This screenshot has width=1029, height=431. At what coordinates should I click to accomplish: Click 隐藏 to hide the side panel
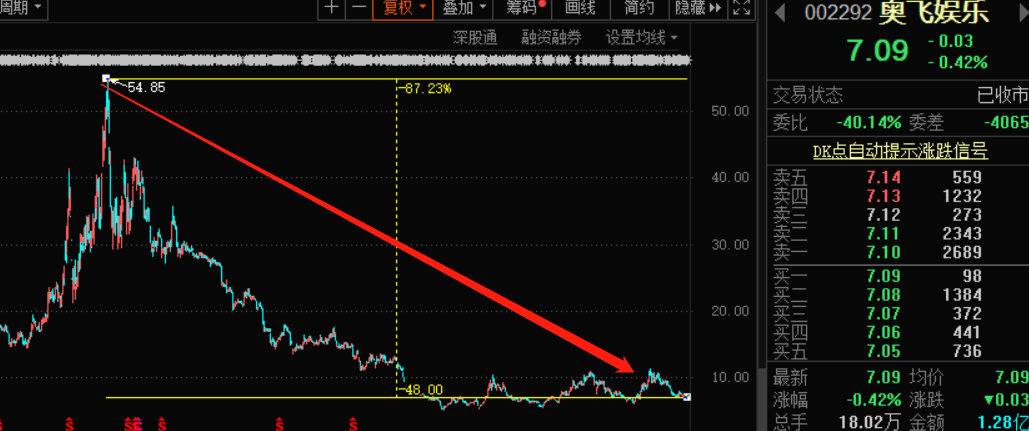pos(698,8)
